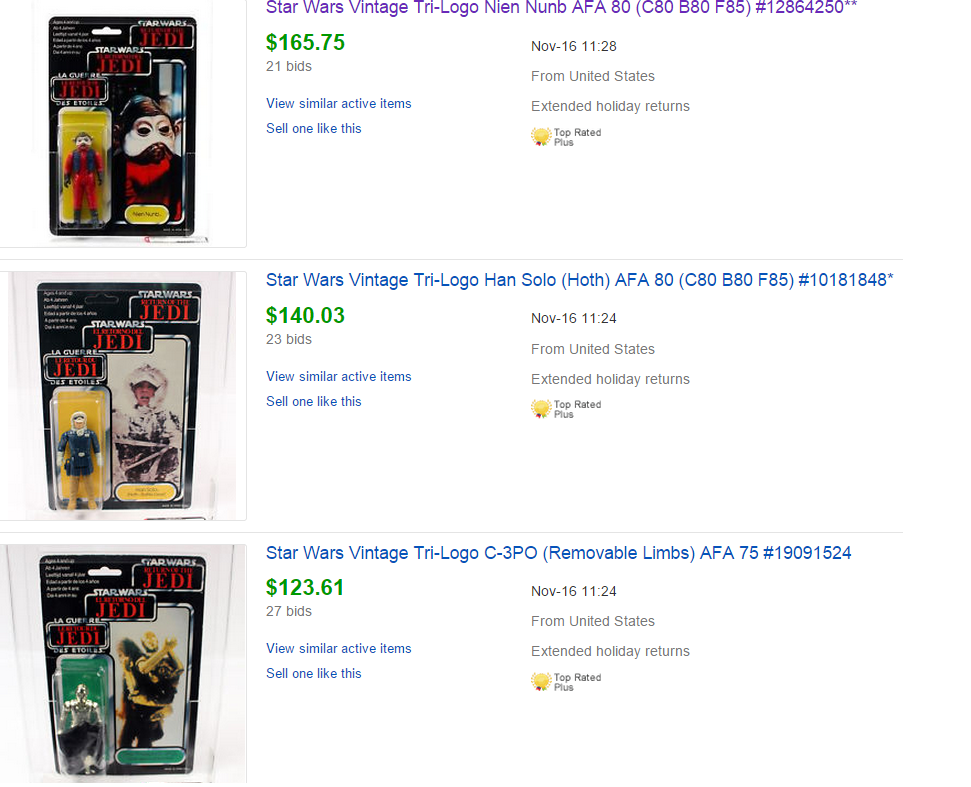
Task: View similar active items for C-3PO
Action: [x=338, y=648]
